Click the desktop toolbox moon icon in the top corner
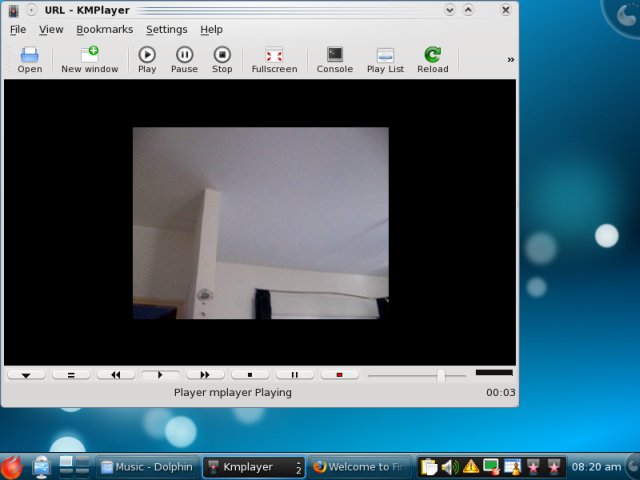 pyautogui.click(x=625, y=16)
